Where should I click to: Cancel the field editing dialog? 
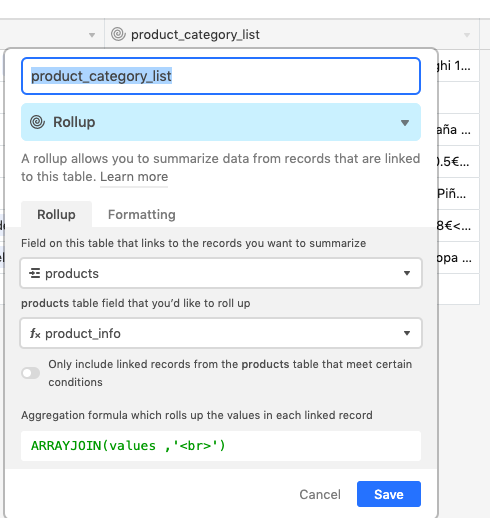click(x=320, y=494)
